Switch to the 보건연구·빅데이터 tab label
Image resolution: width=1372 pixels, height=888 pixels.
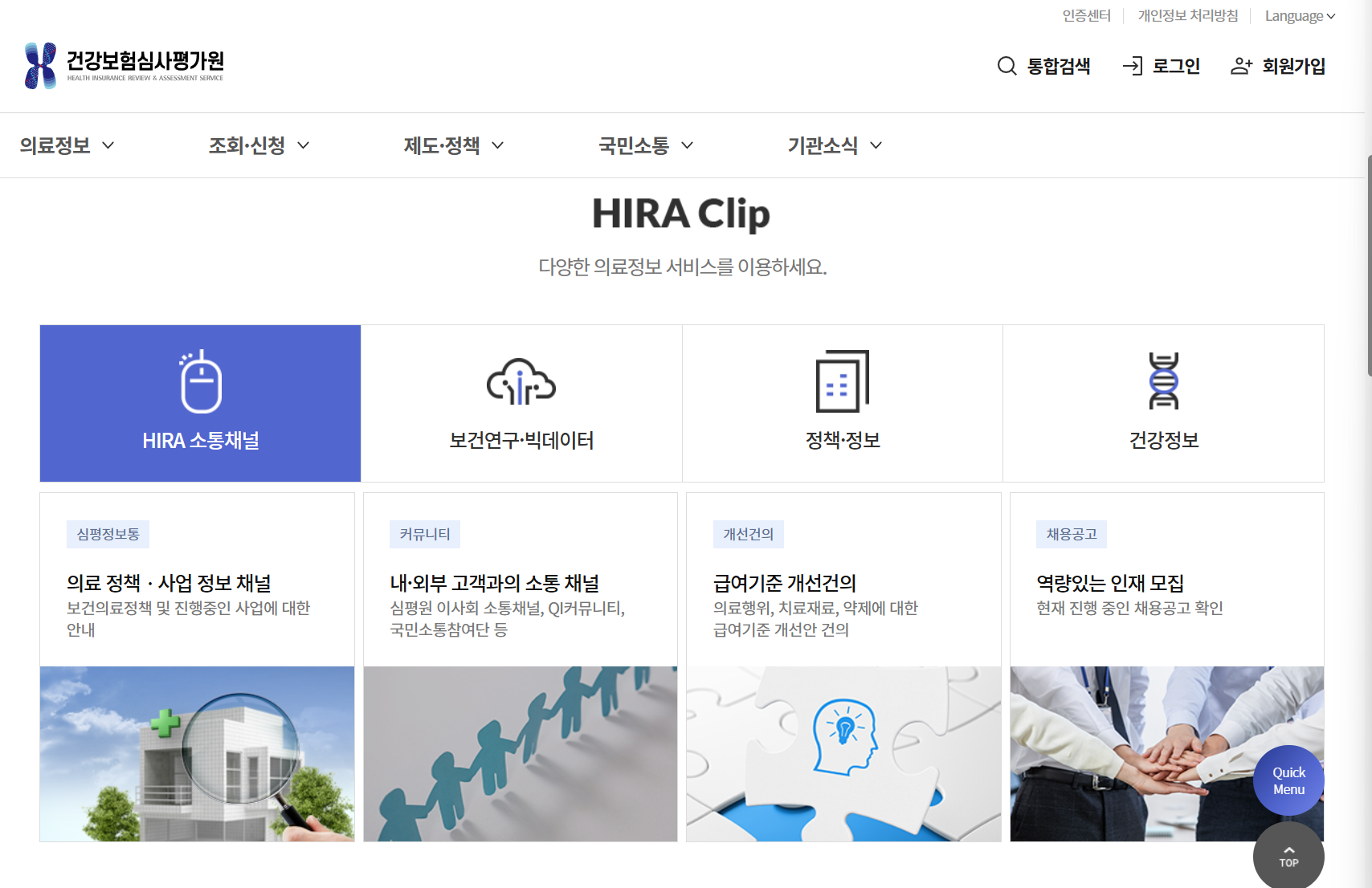click(x=521, y=441)
